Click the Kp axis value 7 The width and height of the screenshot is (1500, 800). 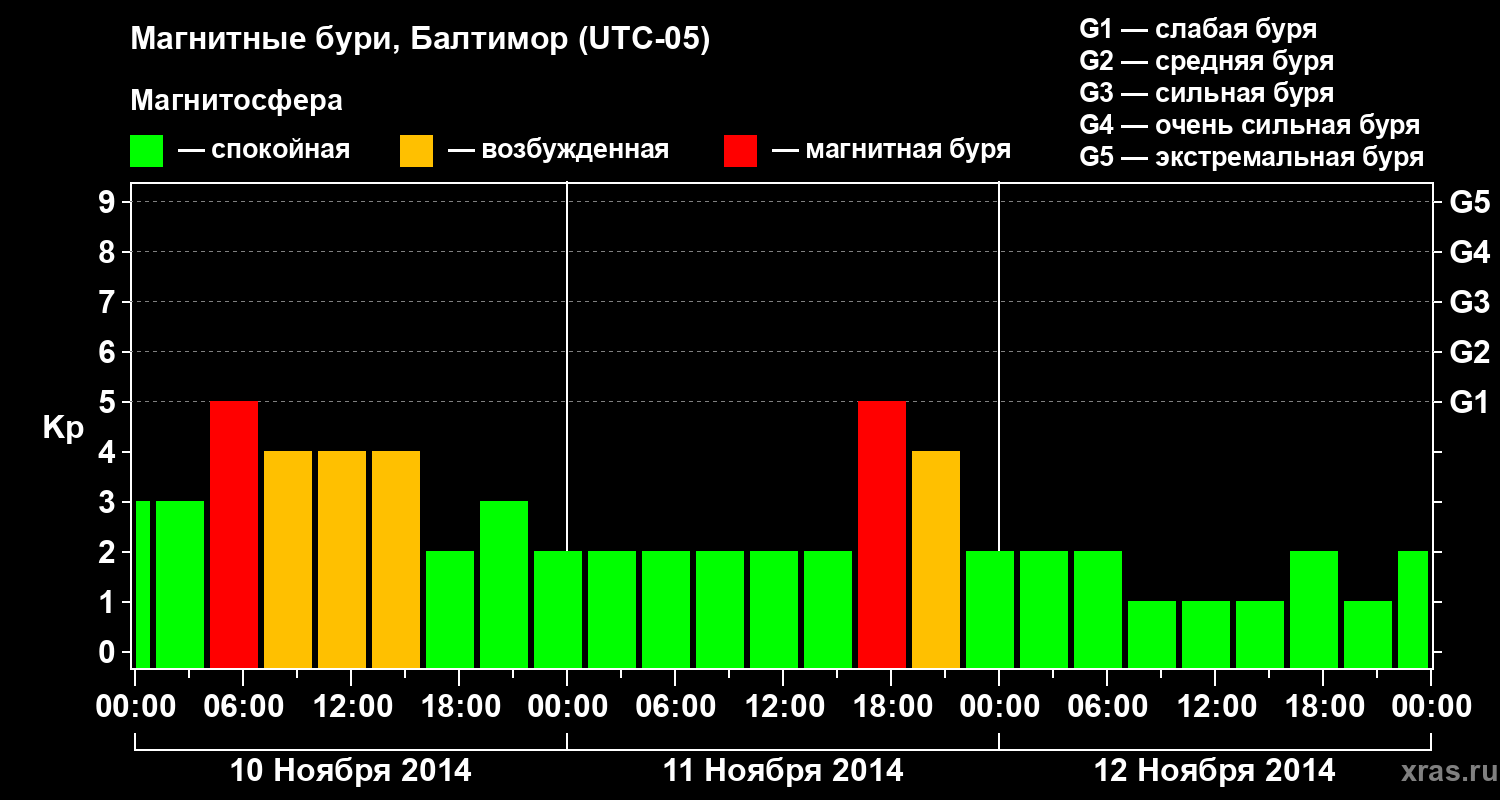[x=109, y=302]
